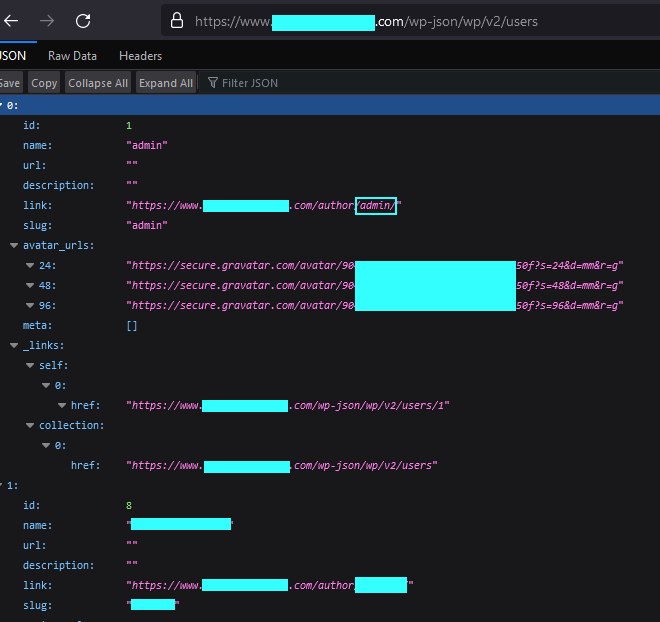Toggle the 96: avatar entry arrow
The height and width of the screenshot is (622, 660).
click(x=30, y=305)
